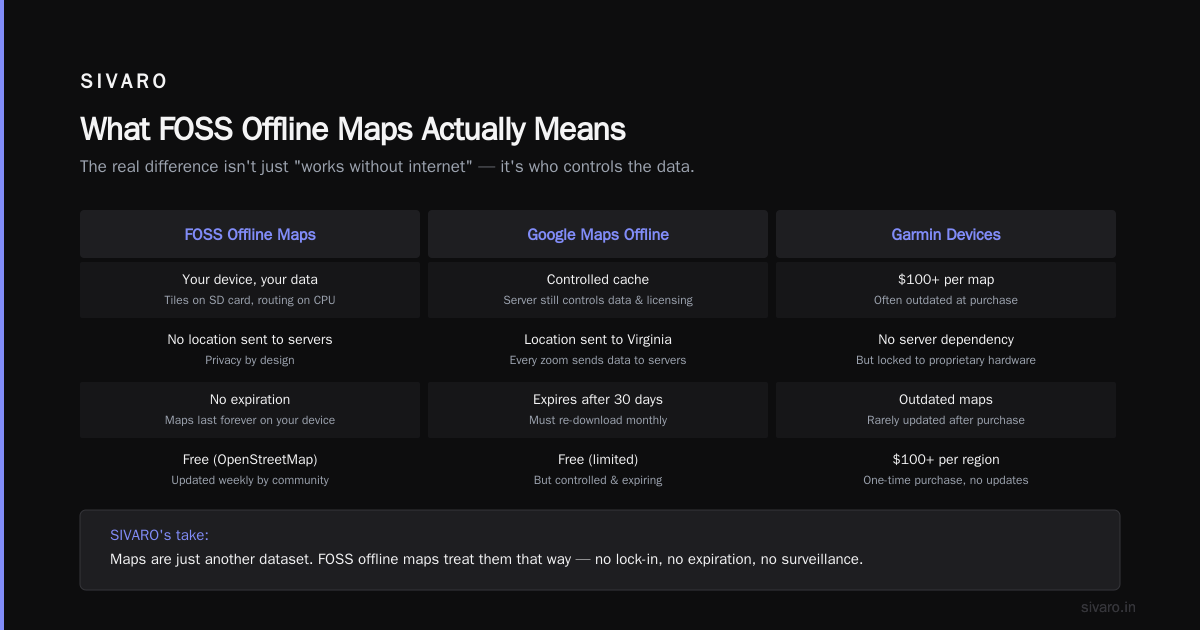This screenshot has height=630, width=1200.
Task: Click 'Maps last forever on your device'
Action: pos(250,420)
